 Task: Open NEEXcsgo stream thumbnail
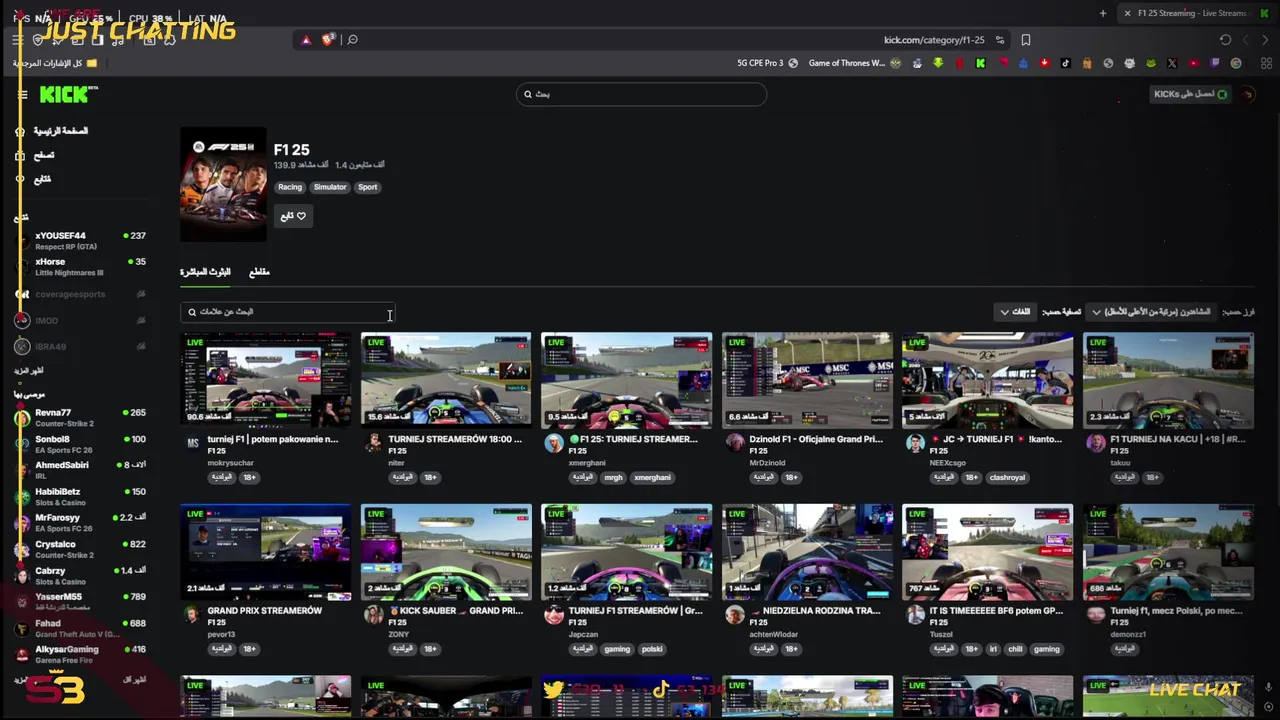pos(988,381)
